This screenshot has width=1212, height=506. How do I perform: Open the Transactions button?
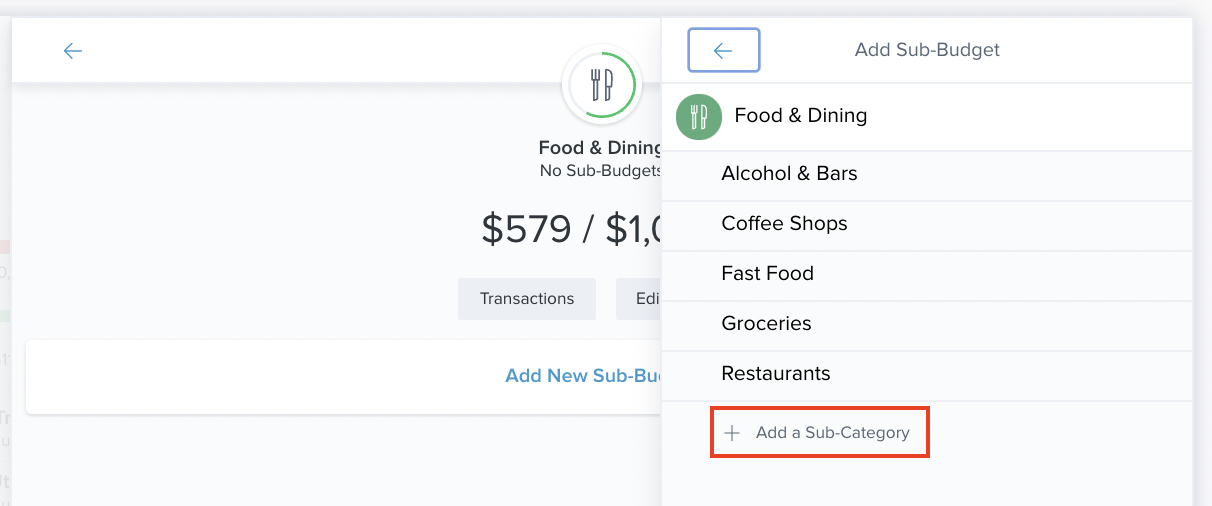526,299
